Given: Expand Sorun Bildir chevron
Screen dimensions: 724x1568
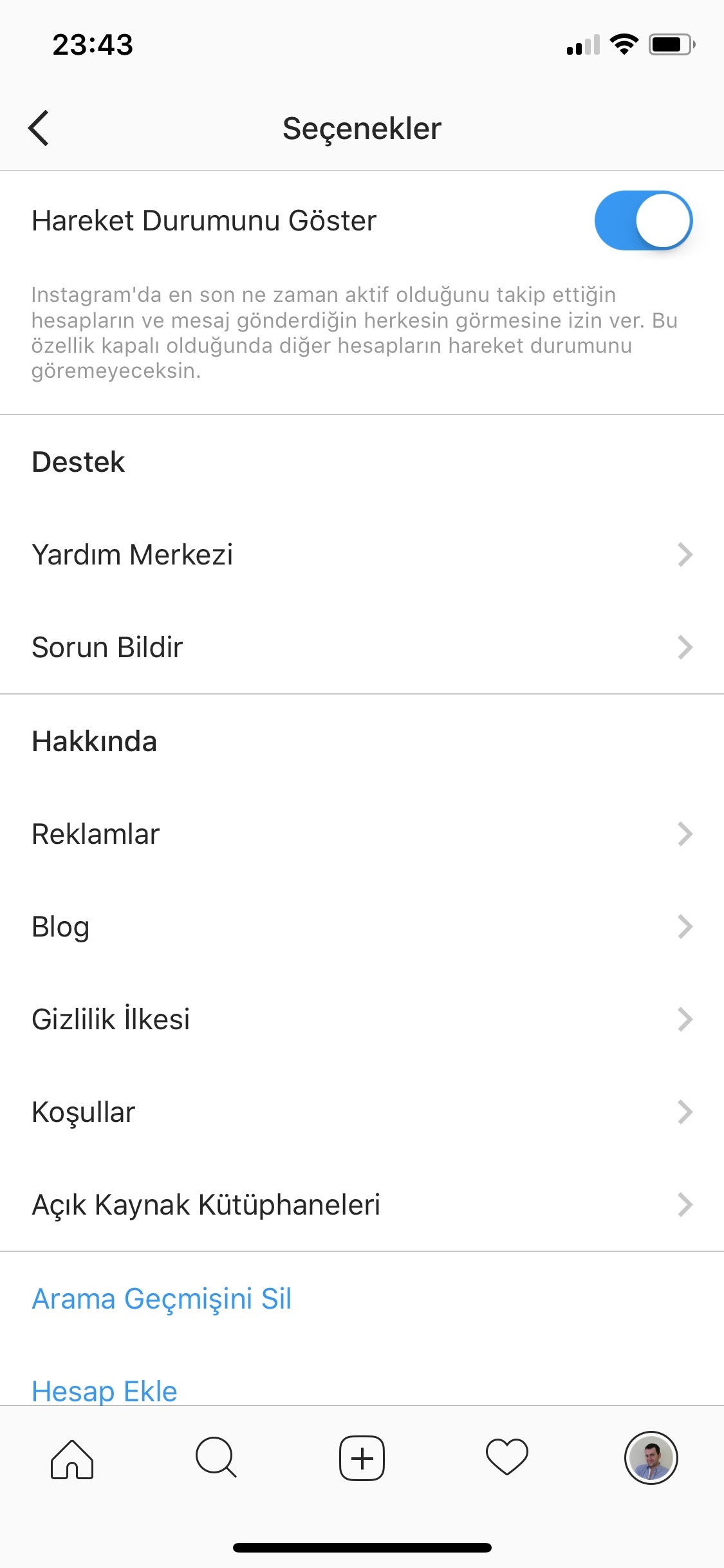Looking at the screenshot, I should (685, 647).
